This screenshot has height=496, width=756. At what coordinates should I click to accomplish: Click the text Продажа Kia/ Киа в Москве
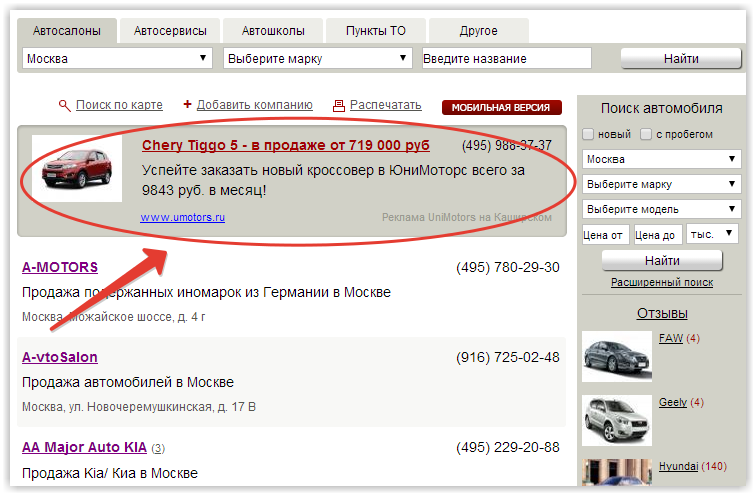click(x=110, y=473)
